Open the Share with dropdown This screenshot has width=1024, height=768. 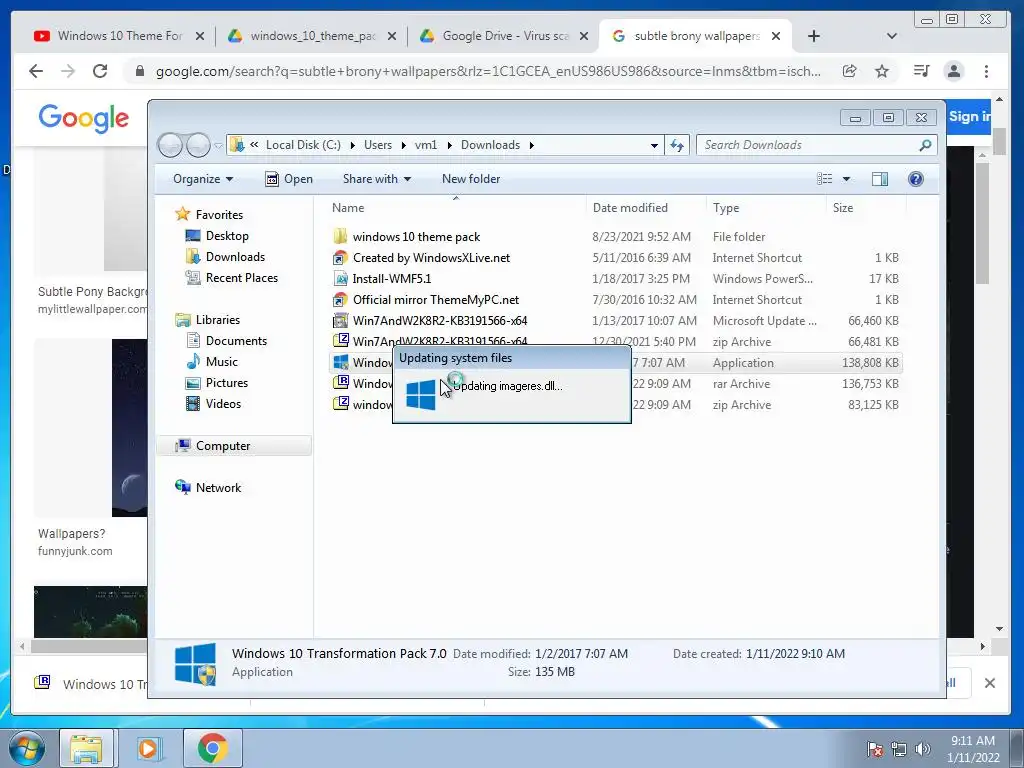(x=377, y=179)
